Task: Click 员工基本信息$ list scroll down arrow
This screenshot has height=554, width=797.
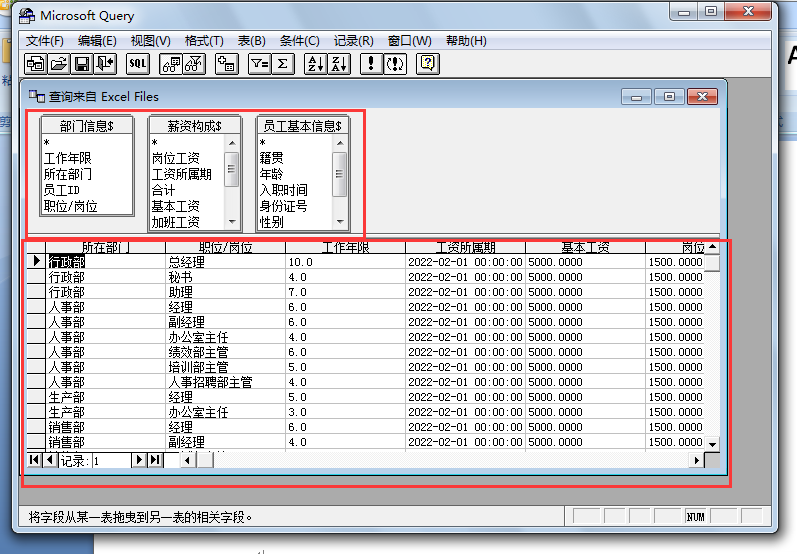Action: [x=340, y=222]
